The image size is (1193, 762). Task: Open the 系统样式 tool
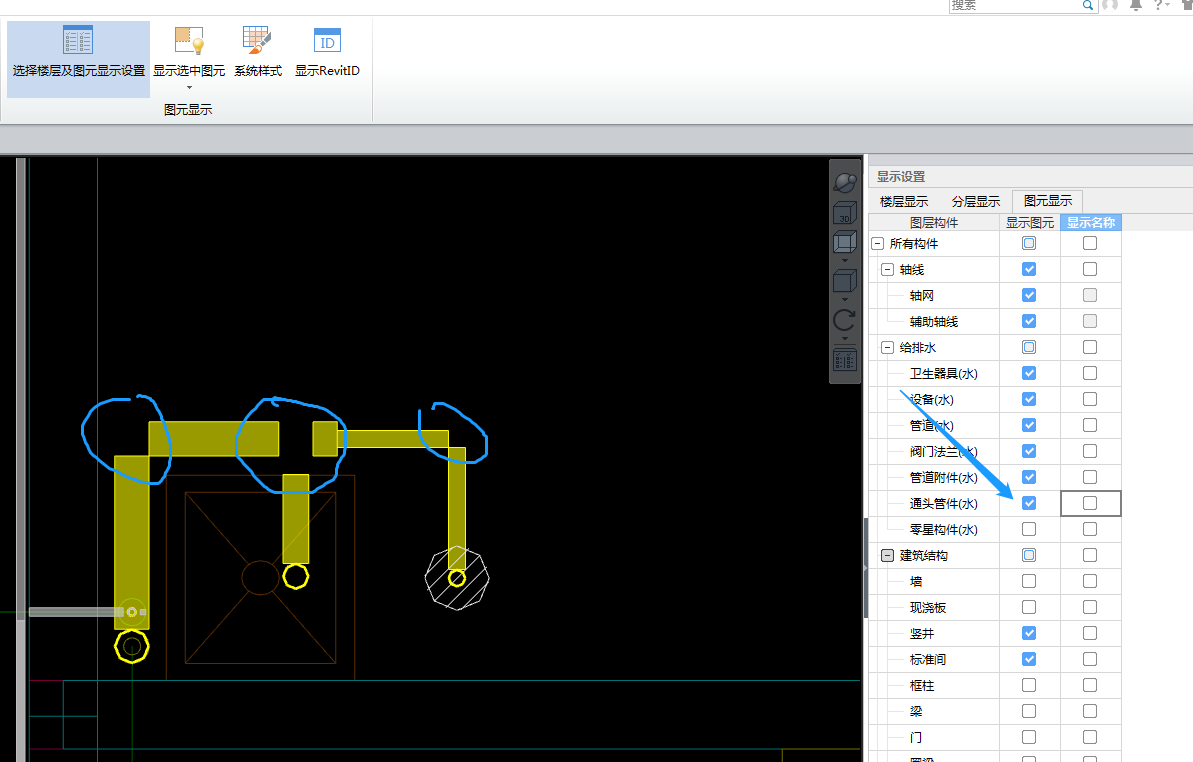pos(258,52)
